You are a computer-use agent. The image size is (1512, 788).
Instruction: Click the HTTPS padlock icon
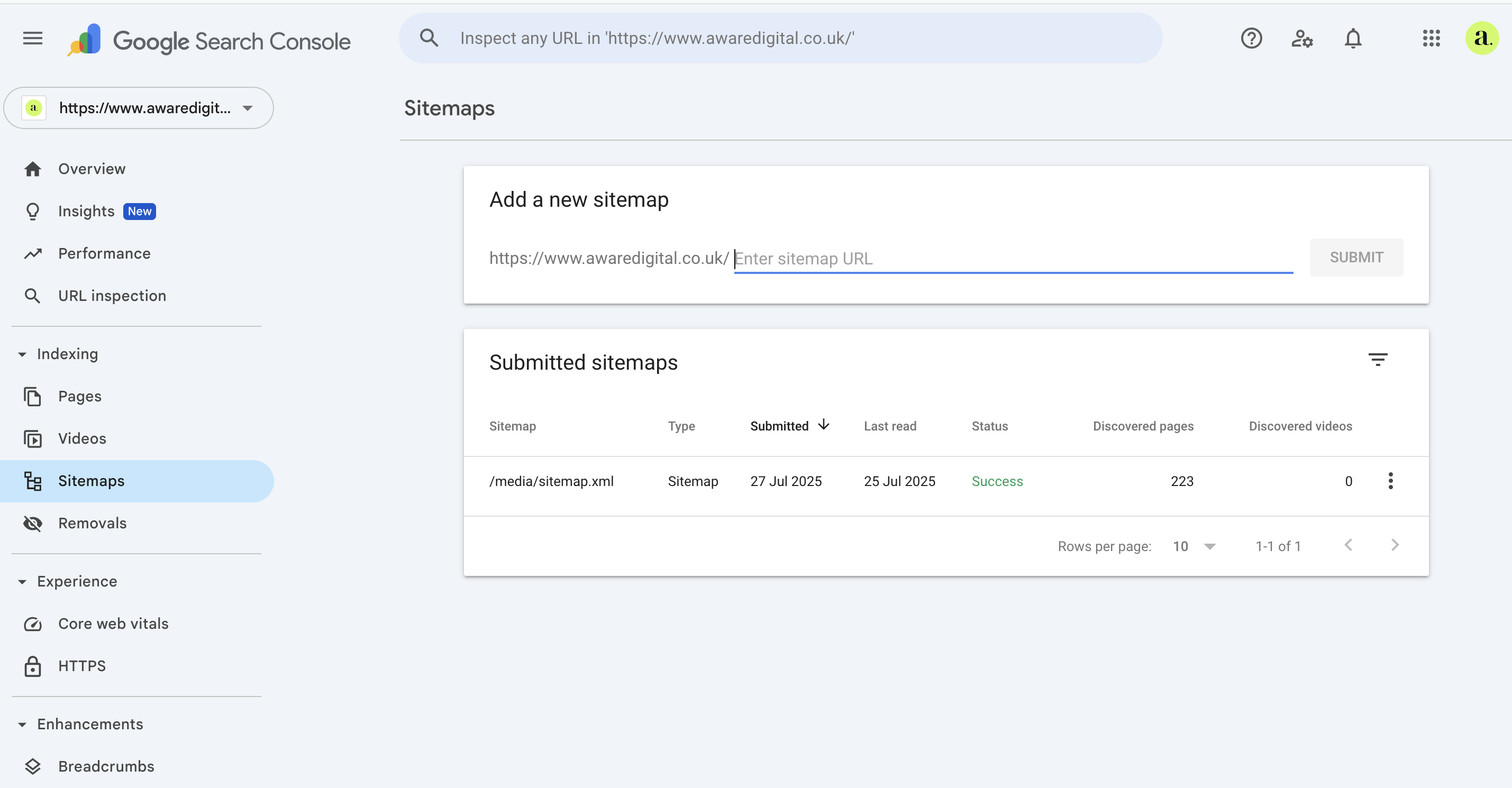click(33, 666)
